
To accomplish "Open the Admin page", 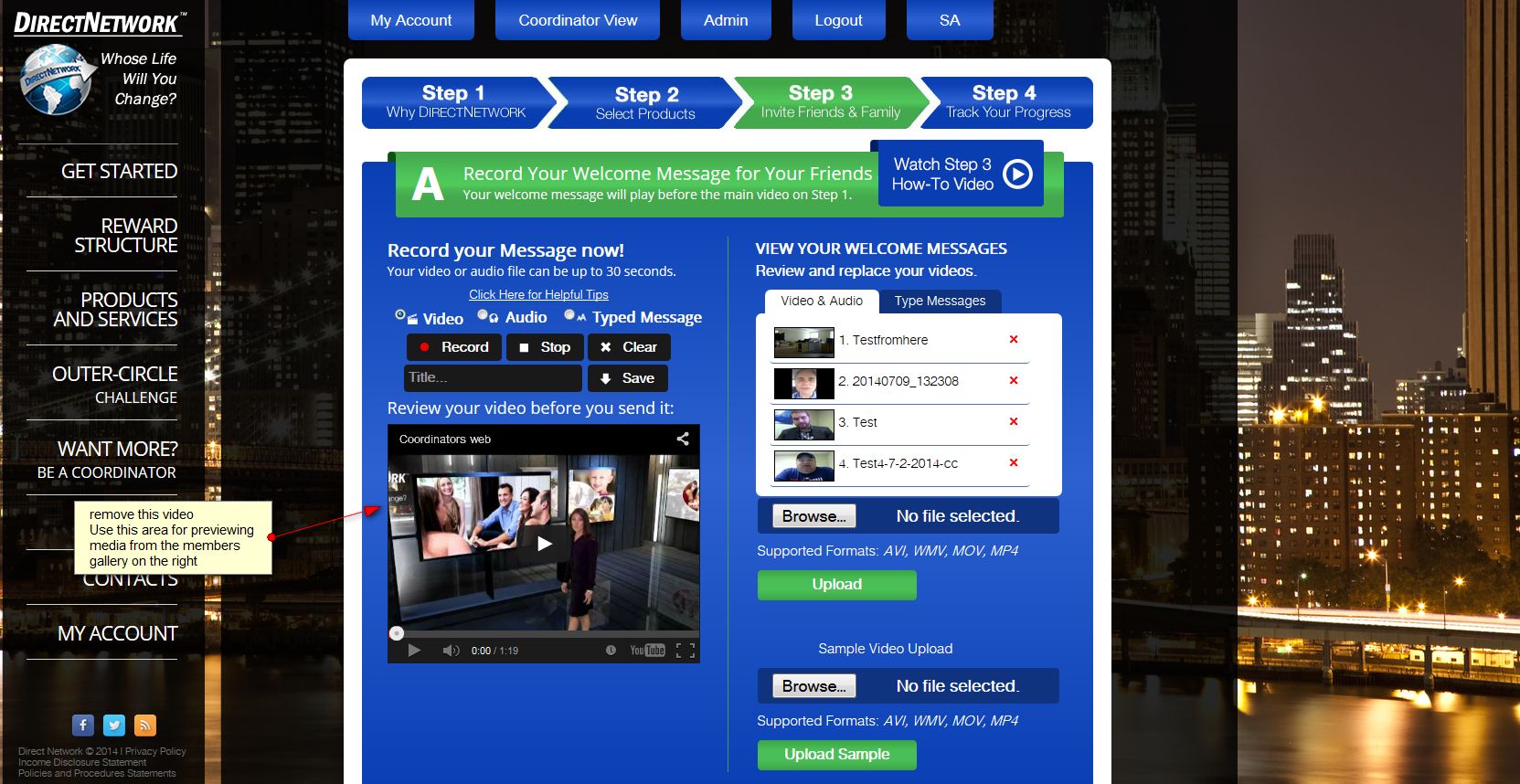I will pyautogui.click(x=726, y=20).
